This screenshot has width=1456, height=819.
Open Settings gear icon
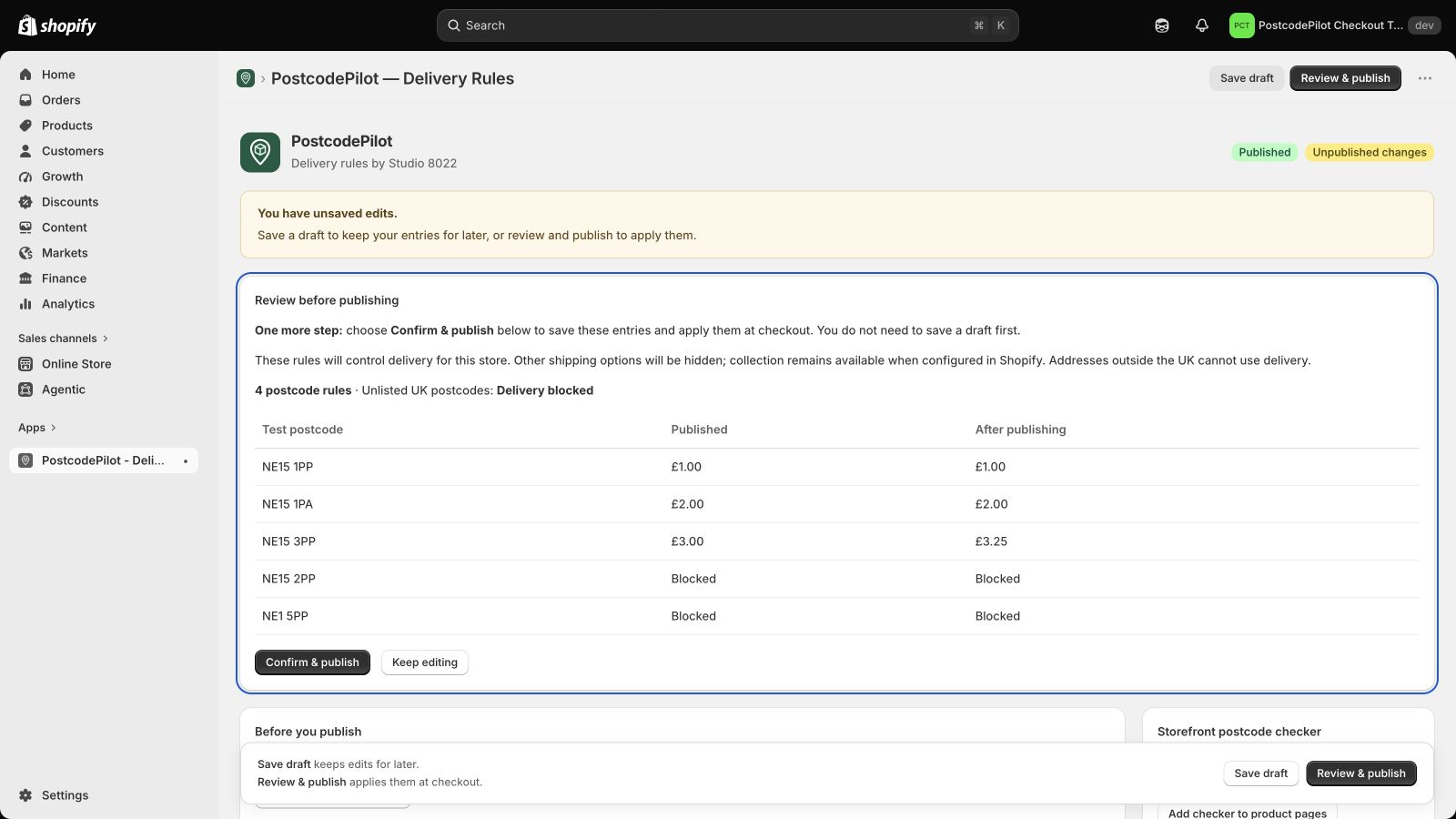pyautogui.click(x=25, y=795)
